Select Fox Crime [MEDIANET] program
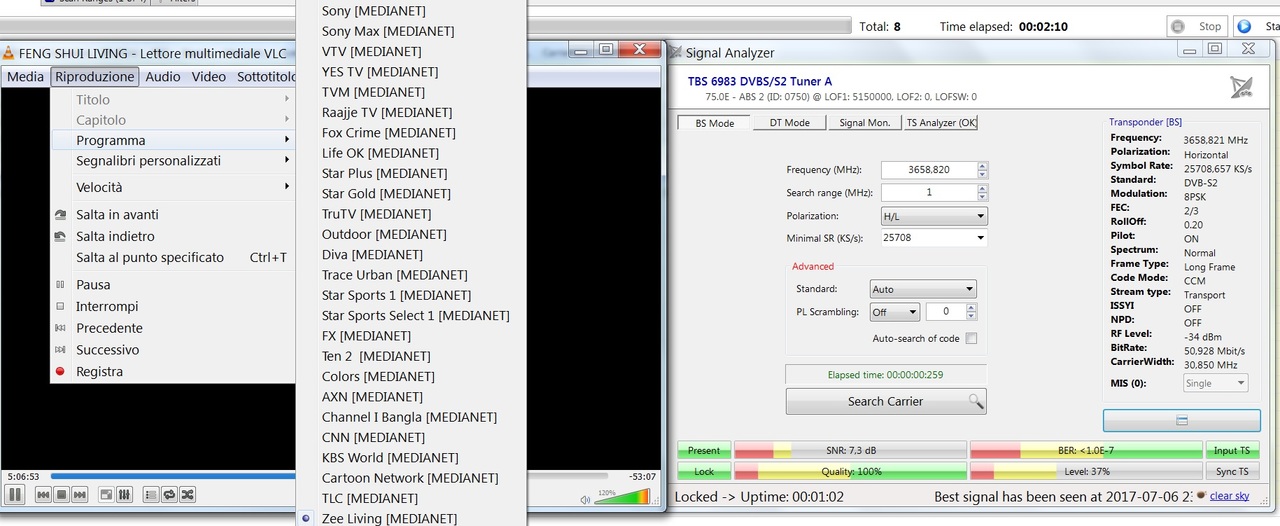This screenshot has width=1280, height=526. [411, 133]
